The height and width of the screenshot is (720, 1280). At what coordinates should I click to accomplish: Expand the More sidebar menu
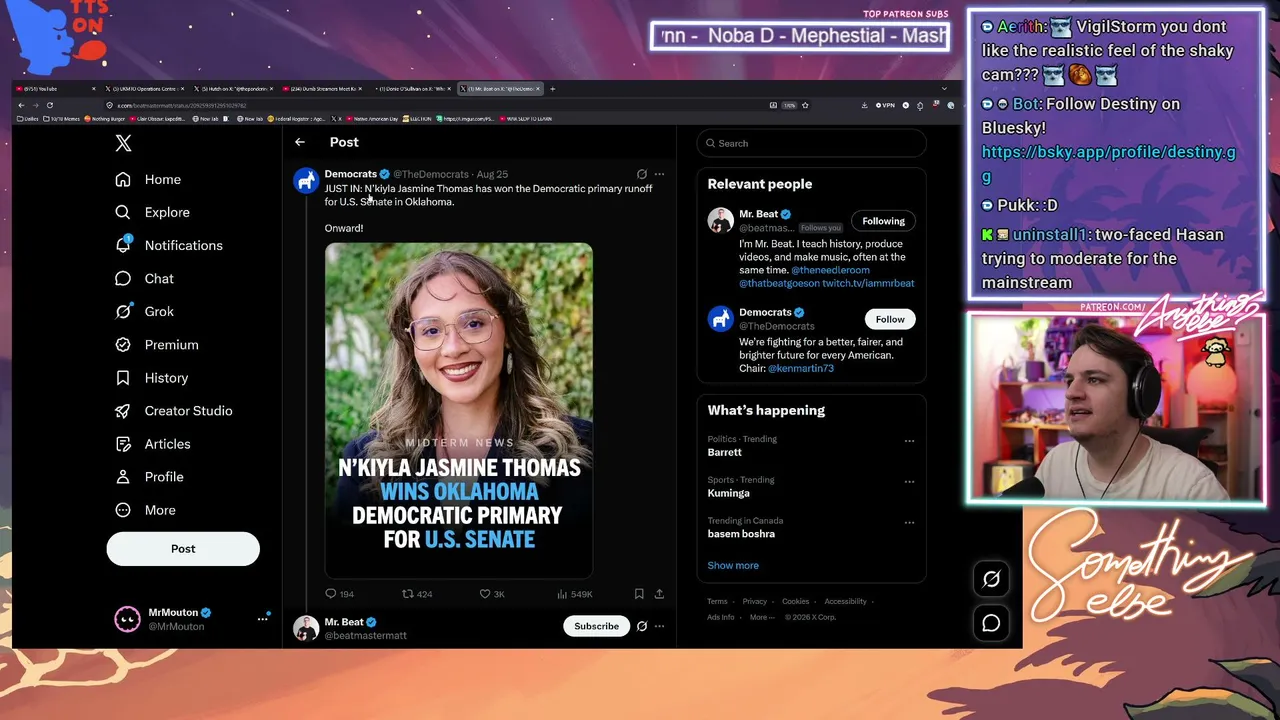coord(145,509)
